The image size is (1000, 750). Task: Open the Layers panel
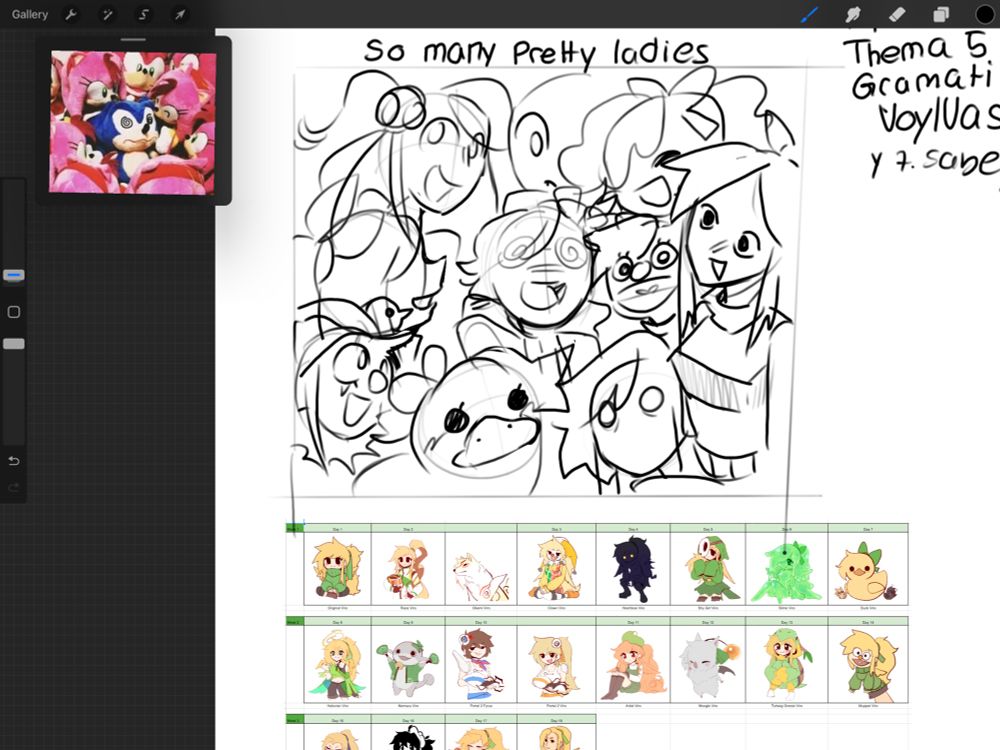(941, 14)
